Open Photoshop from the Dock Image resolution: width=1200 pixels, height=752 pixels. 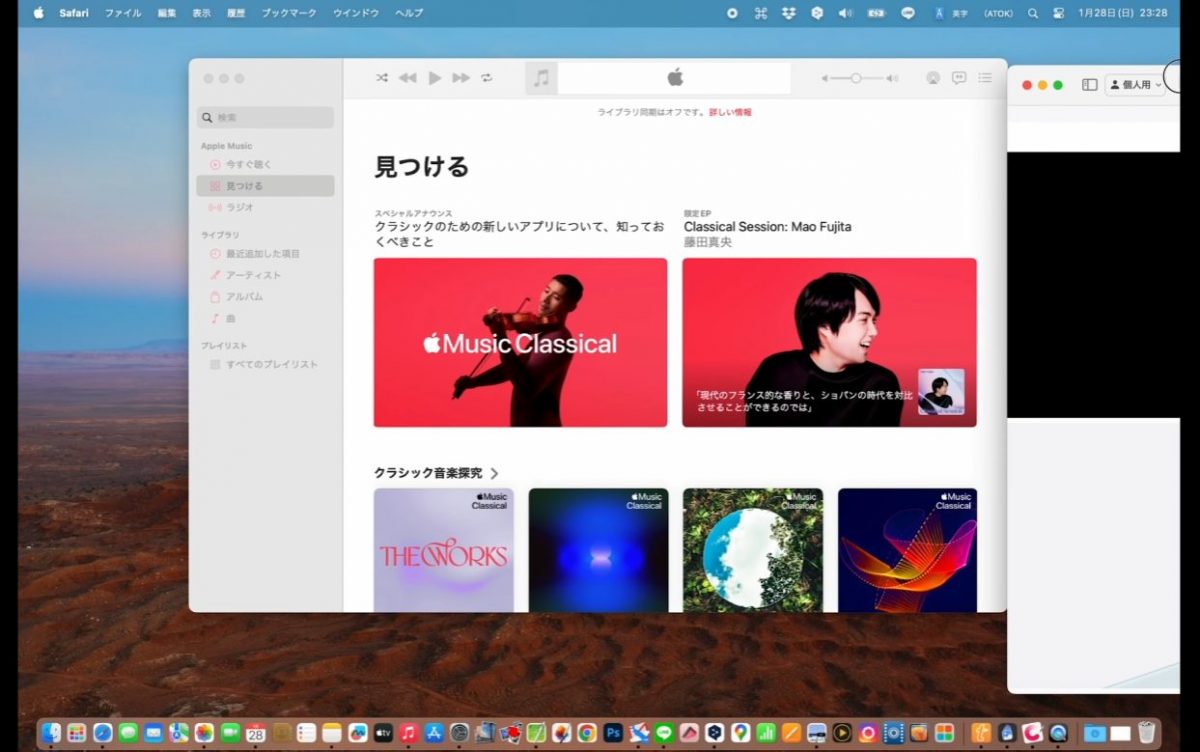tap(613, 733)
